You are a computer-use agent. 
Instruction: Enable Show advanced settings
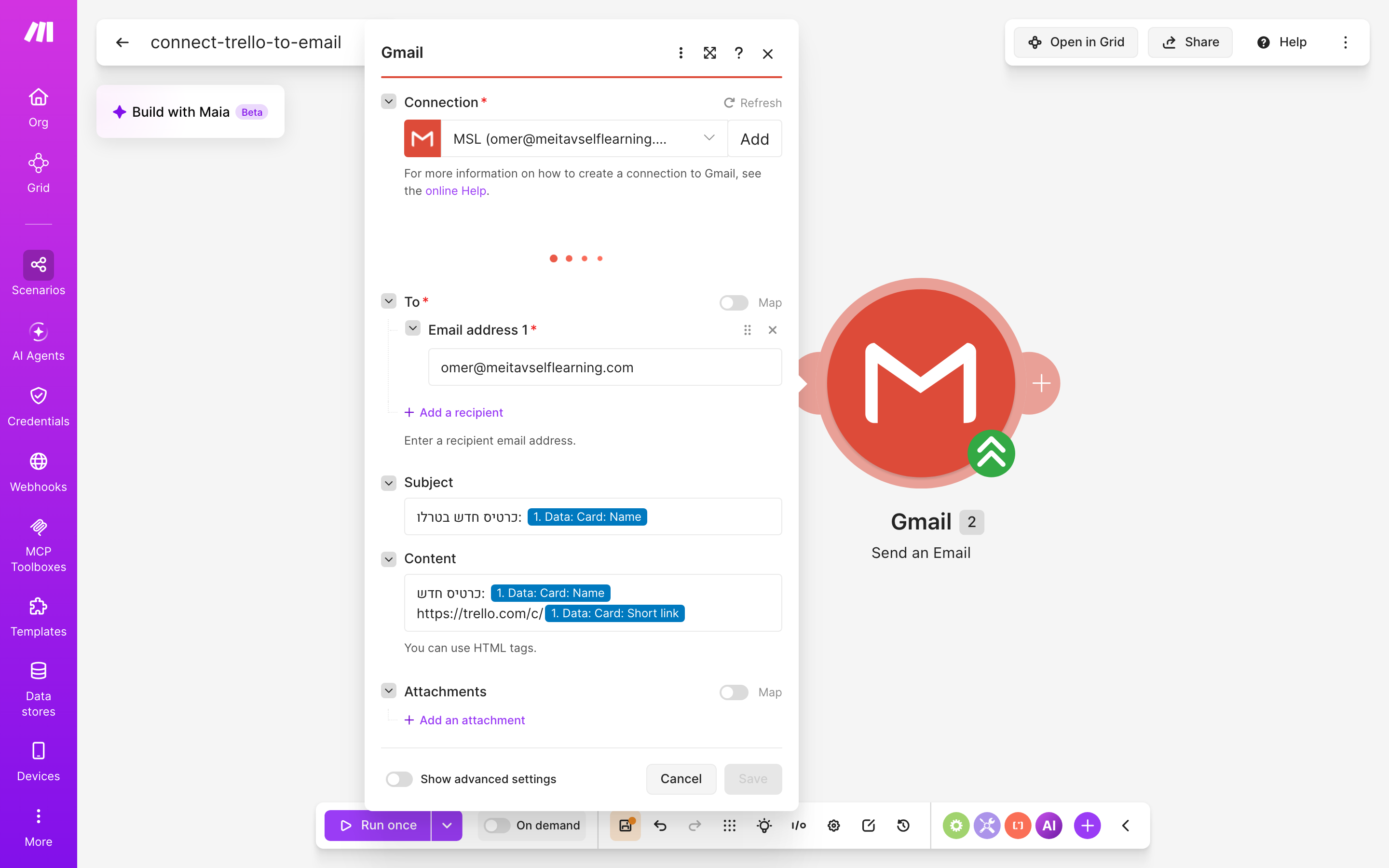click(x=399, y=779)
